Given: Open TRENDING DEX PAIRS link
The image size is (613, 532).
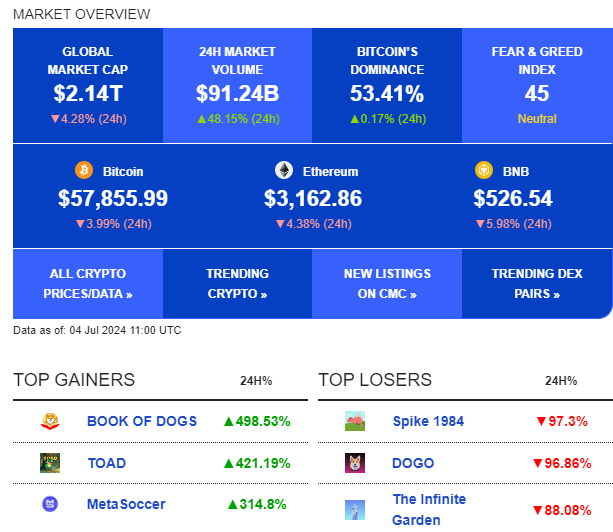Looking at the screenshot, I should [537, 283].
